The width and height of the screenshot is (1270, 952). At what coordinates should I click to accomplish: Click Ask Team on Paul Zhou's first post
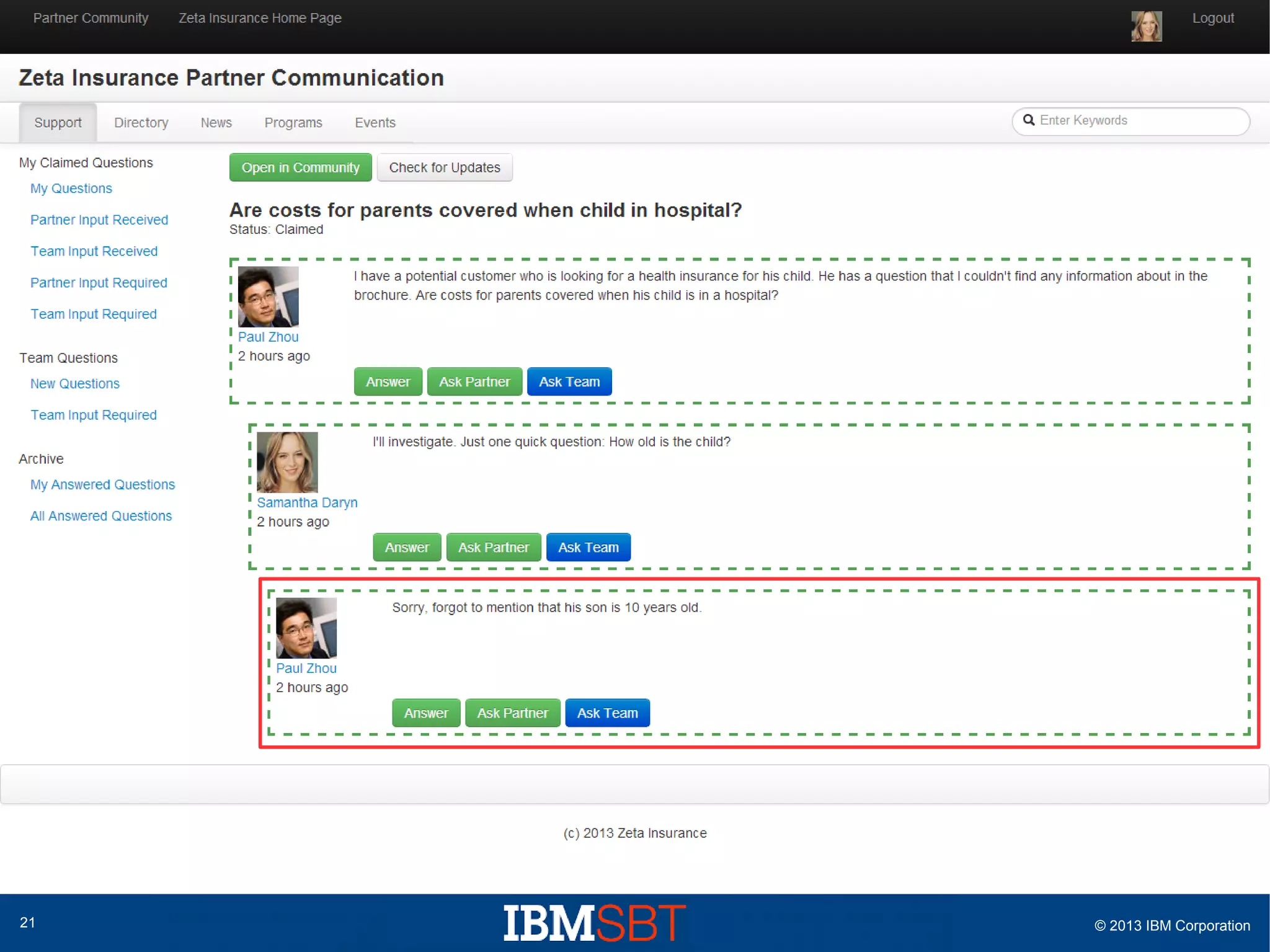coord(569,381)
